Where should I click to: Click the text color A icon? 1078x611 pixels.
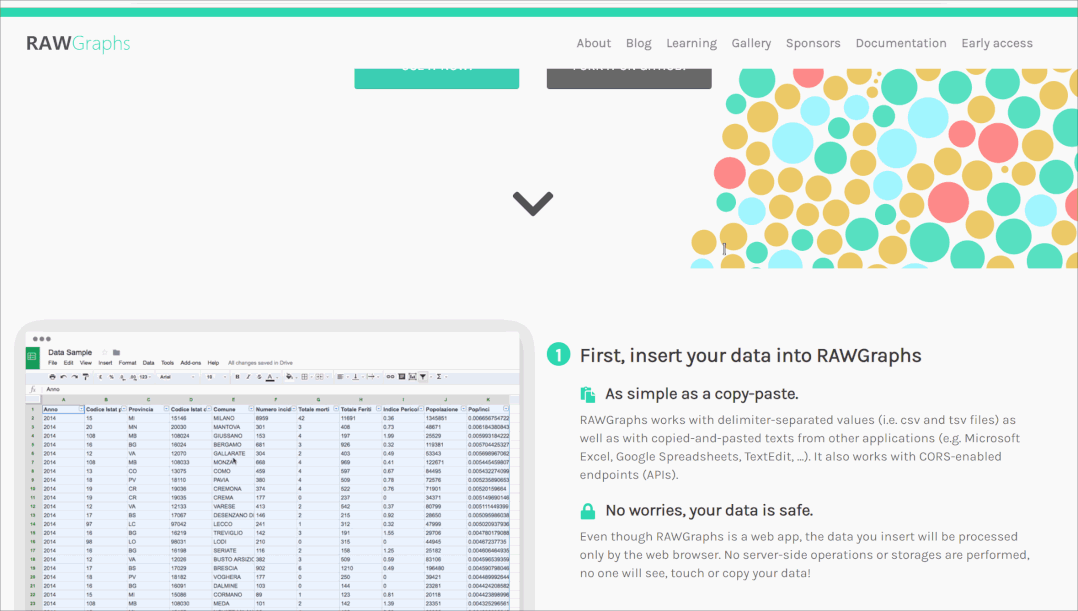(x=270, y=377)
